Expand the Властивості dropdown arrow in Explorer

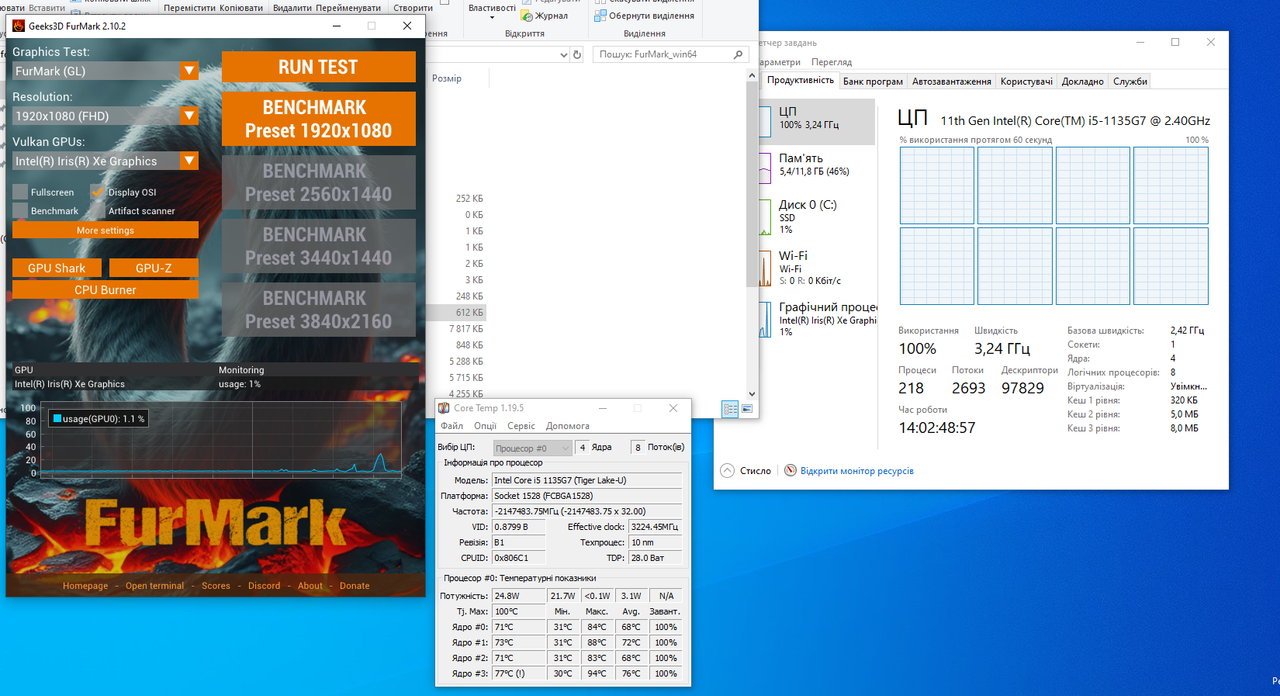pyautogui.click(x=491, y=19)
